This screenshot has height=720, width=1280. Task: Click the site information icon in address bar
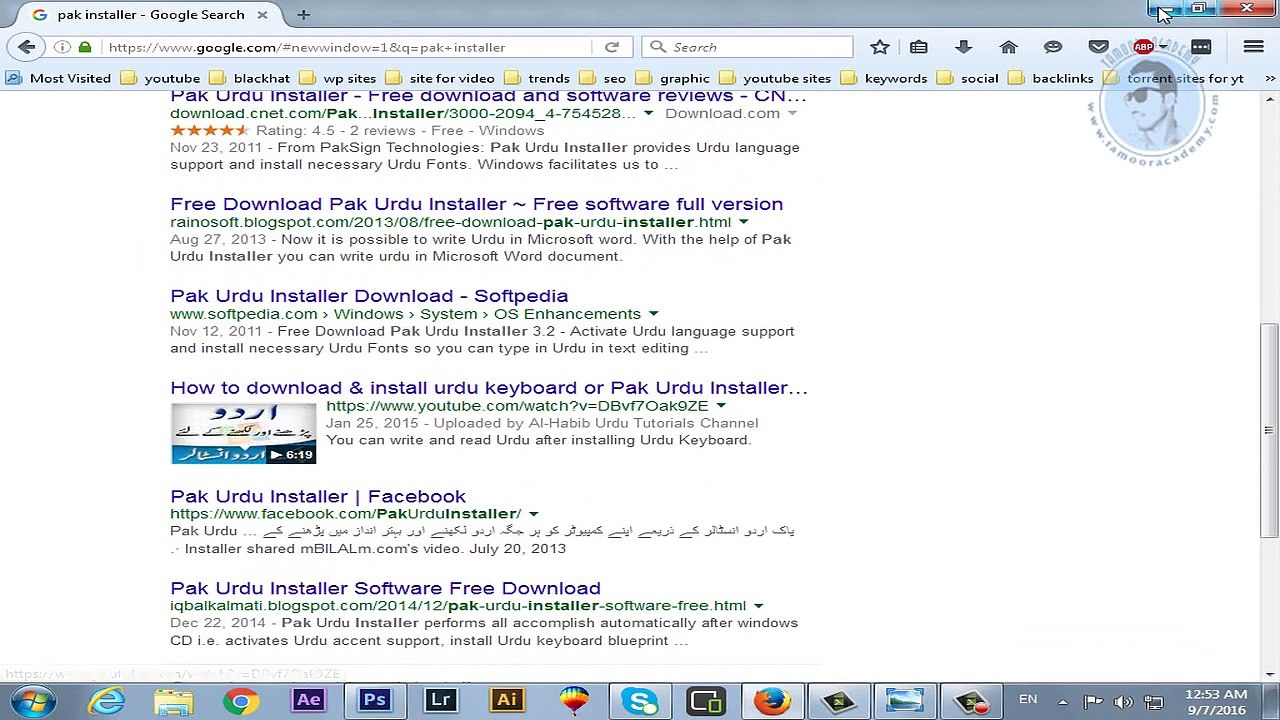[x=62, y=47]
